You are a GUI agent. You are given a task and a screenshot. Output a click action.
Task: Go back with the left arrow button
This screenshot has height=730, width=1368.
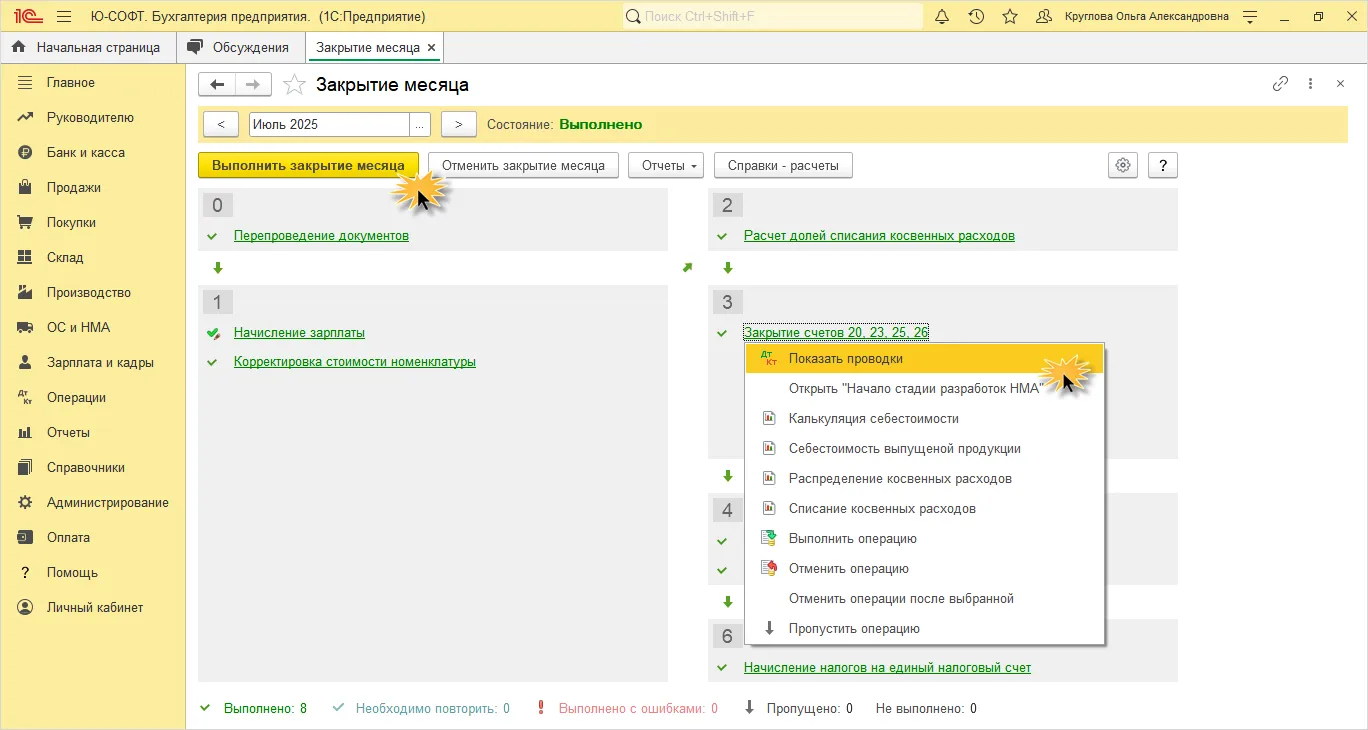(217, 84)
